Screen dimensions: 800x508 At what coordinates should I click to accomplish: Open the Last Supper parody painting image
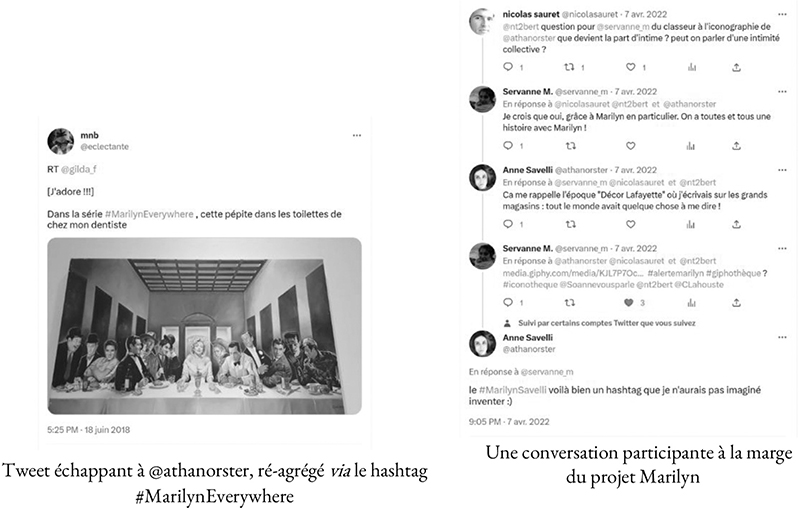pyautogui.click(x=205, y=326)
